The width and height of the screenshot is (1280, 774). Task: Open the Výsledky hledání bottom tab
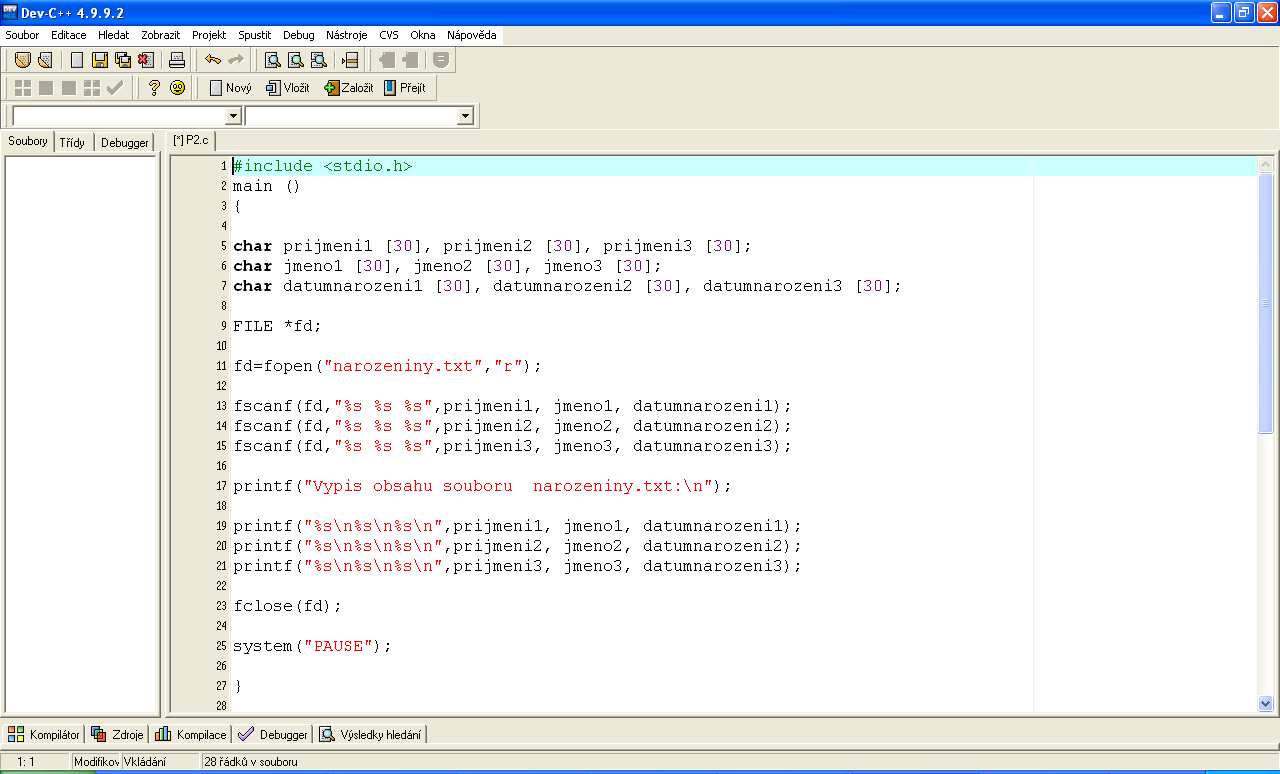(x=371, y=734)
